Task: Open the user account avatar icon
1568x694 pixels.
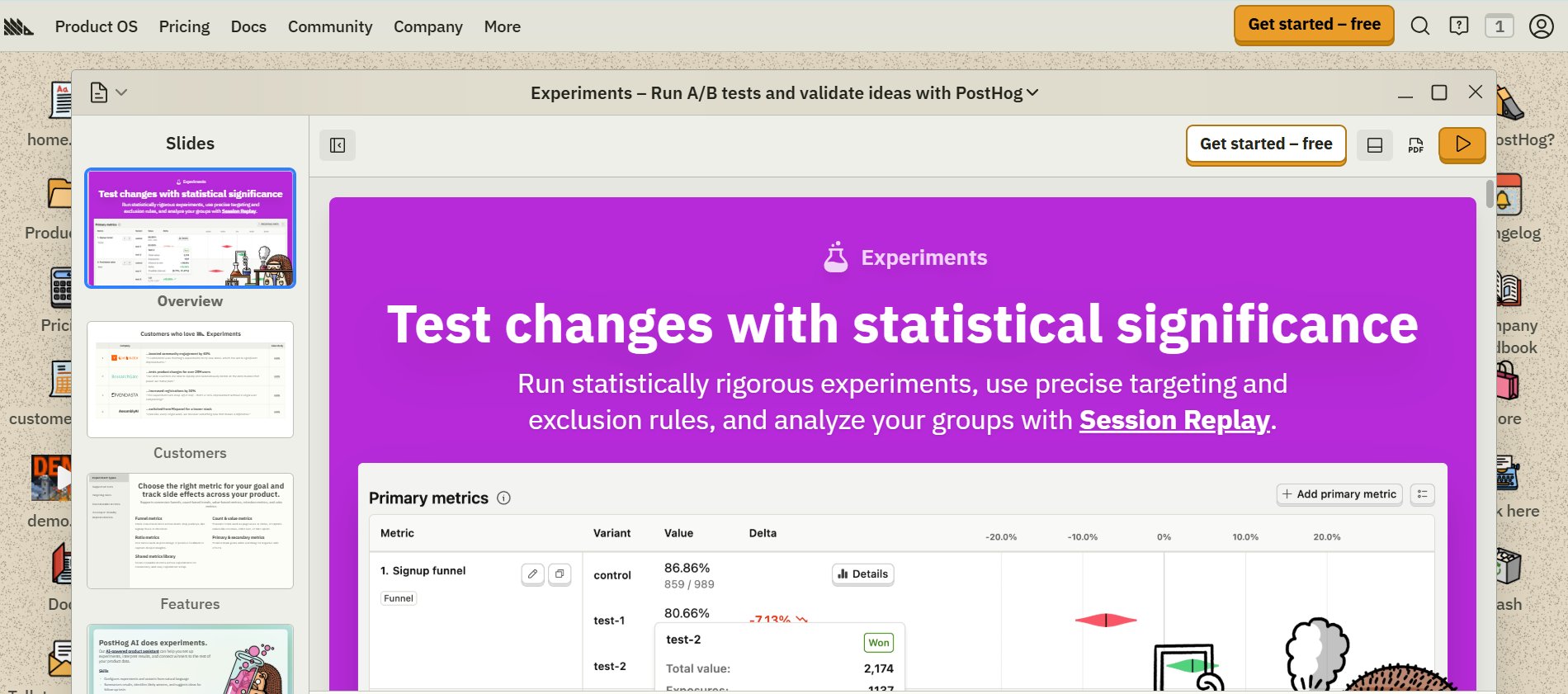Action: [x=1541, y=26]
